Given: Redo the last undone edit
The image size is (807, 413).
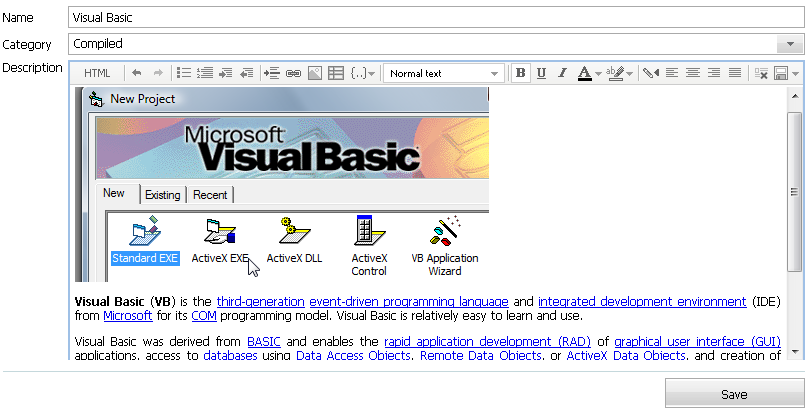Looking at the screenshot, I should (x=158, y=73).
